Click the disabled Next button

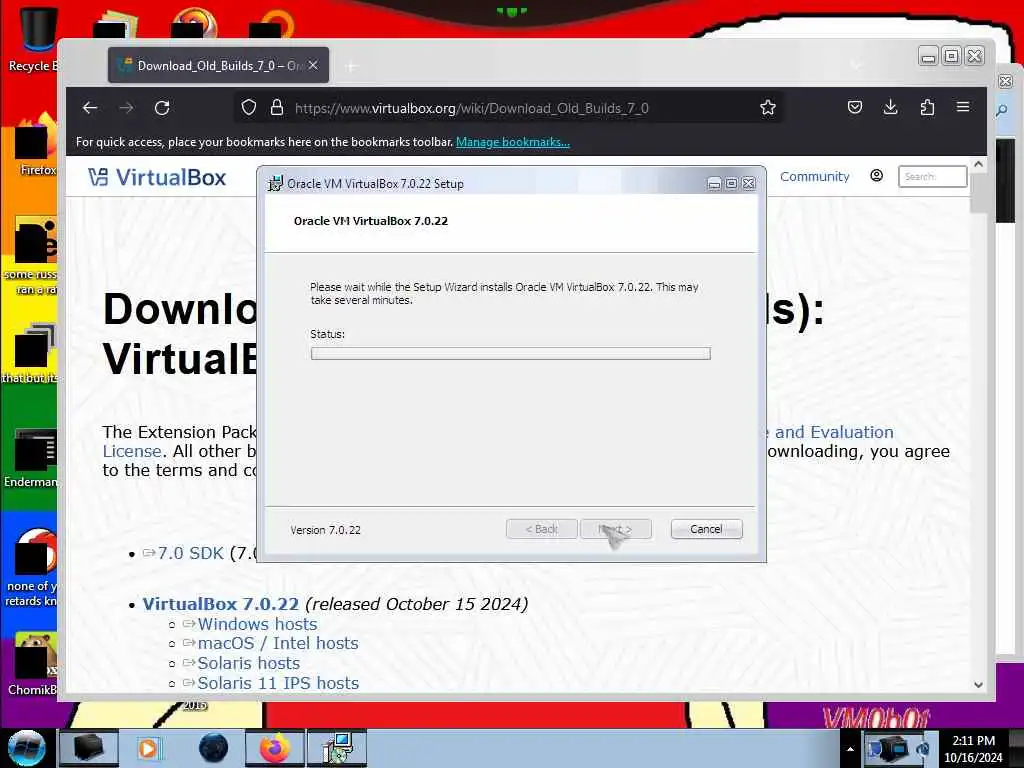(x=616, y=529)
